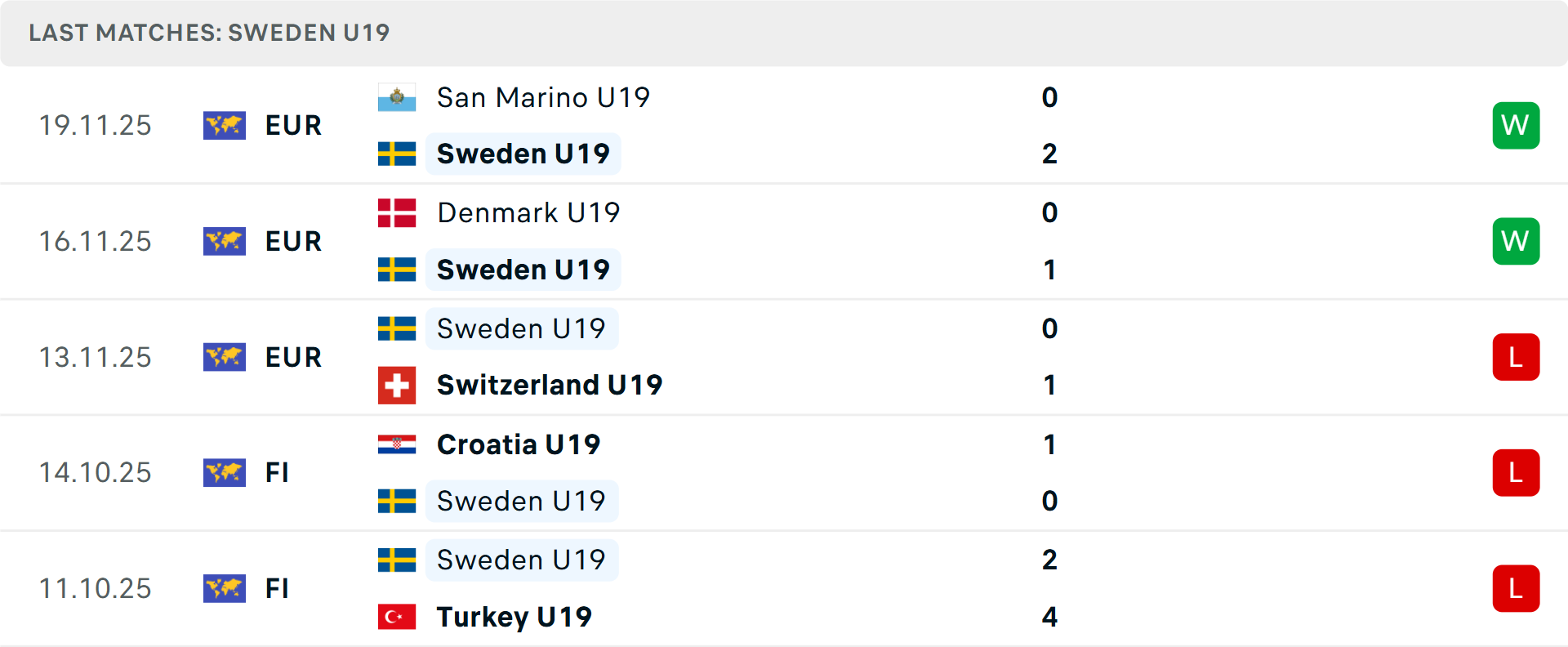Screen dimensions: 1568x647
Task: Open the Switzerland U19 team link
Action: pyautogui.click(x=550, y=385)
